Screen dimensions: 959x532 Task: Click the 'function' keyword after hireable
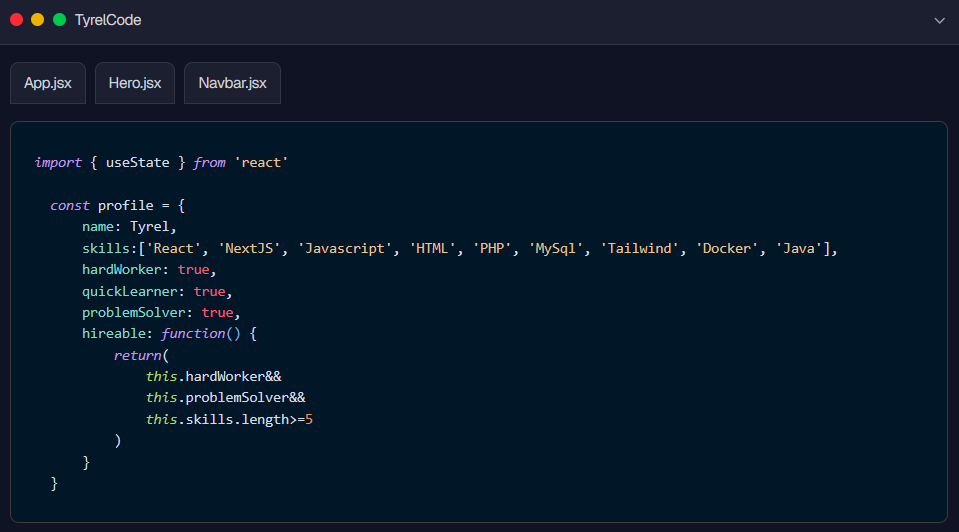[193, 334]
